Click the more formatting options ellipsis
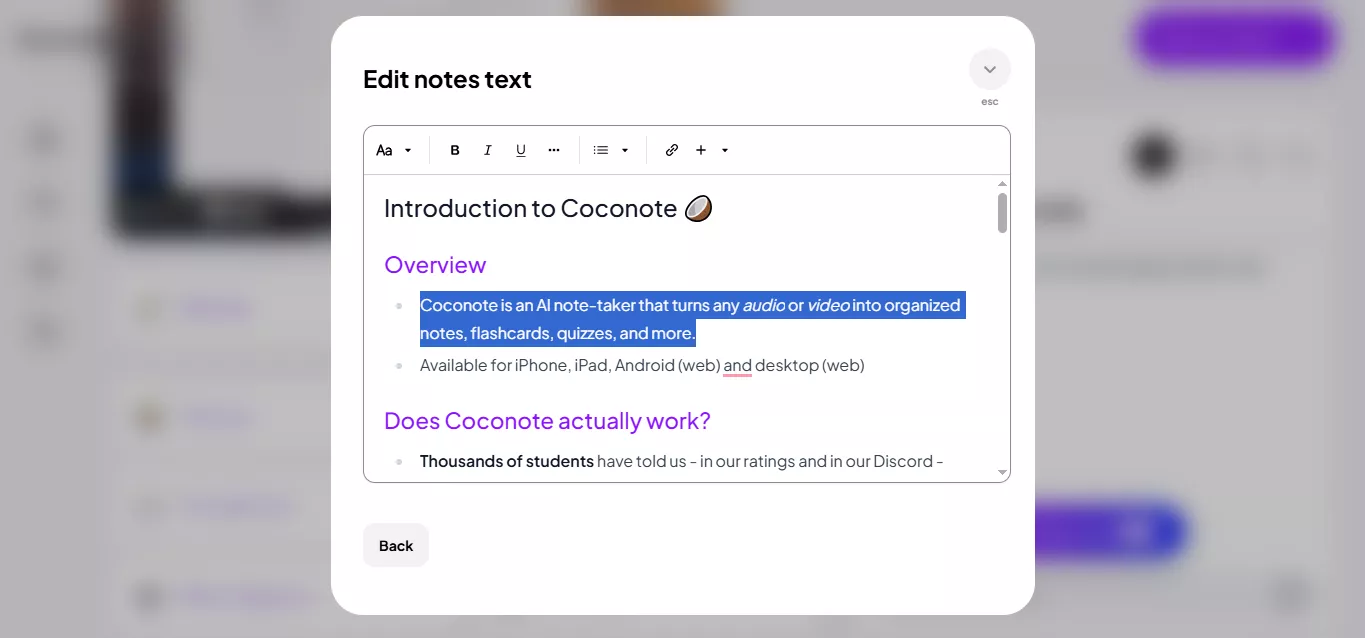The width and height of the screenshot is (1365, 638). click(554, 150)
